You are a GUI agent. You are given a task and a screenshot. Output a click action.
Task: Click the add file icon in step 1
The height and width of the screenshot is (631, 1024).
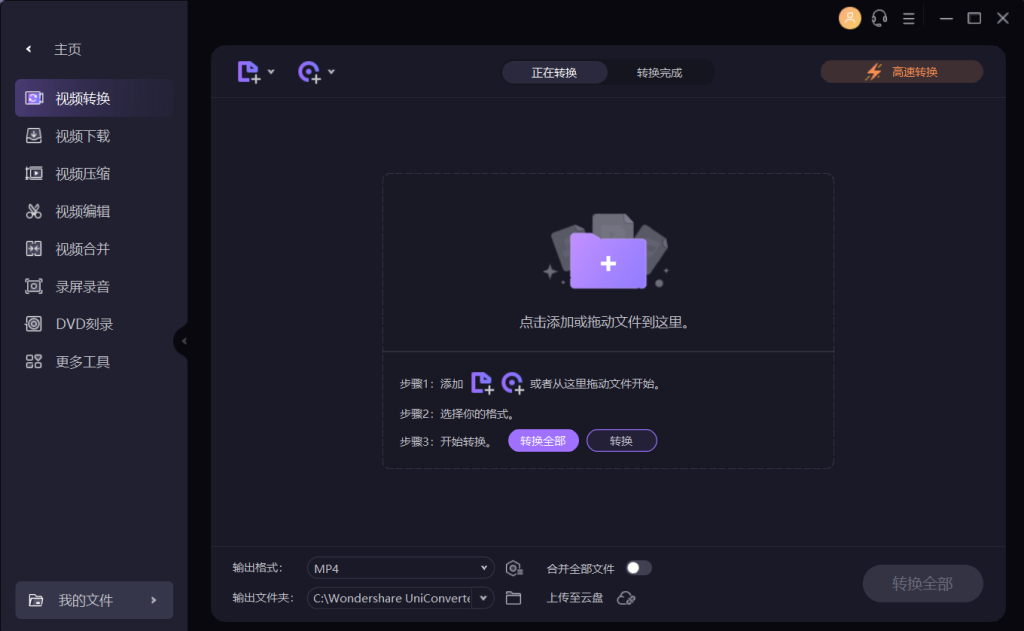click(482, 383)
